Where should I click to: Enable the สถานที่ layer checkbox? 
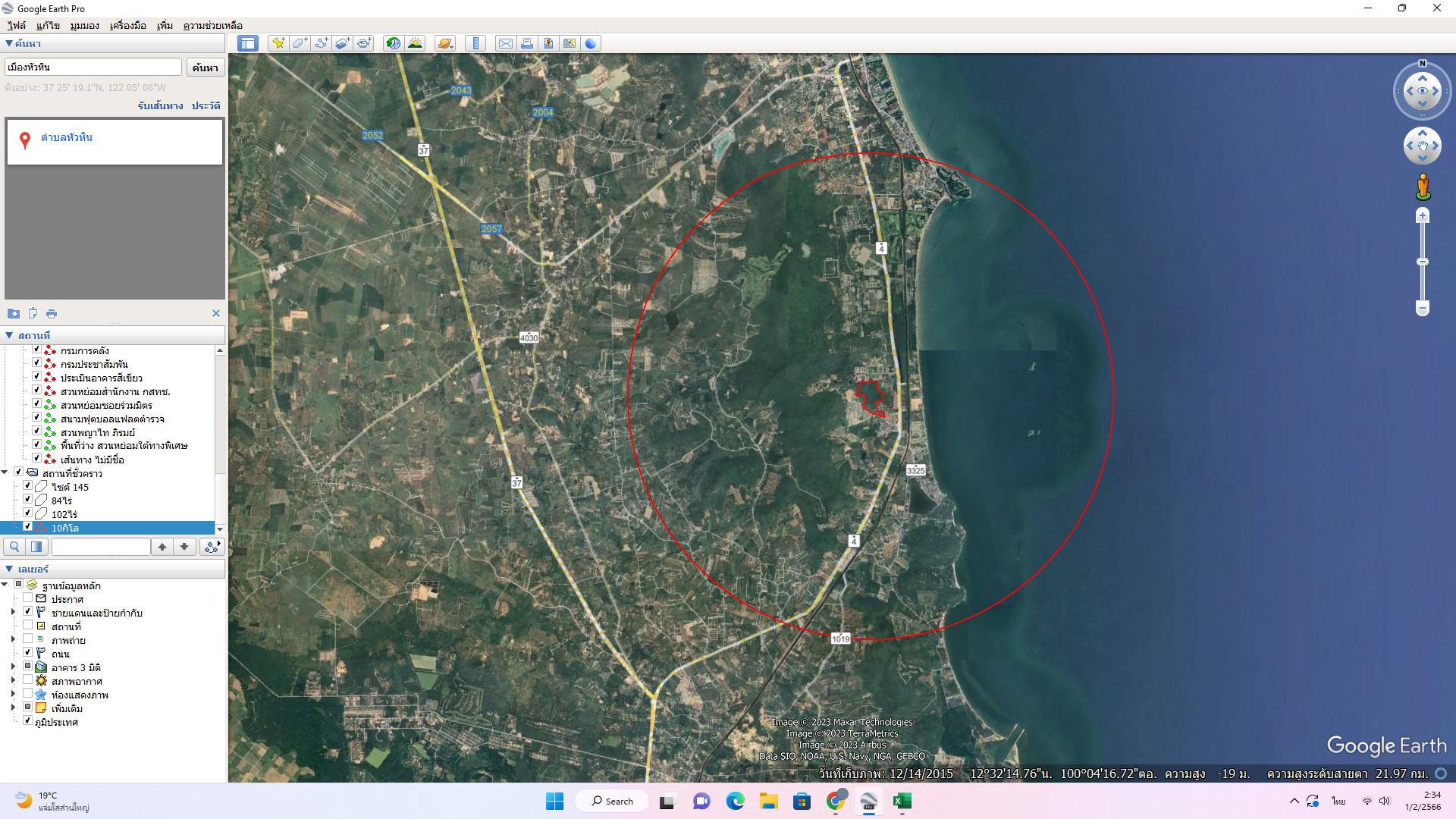pos(28,626)
